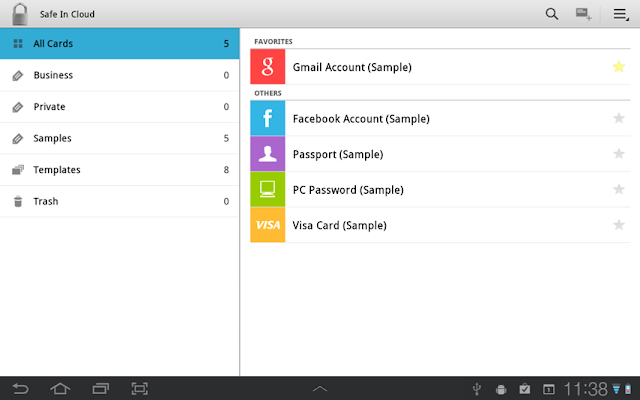Open the recent apps button
The image size is (640, 400).
(x=100, y=389)
